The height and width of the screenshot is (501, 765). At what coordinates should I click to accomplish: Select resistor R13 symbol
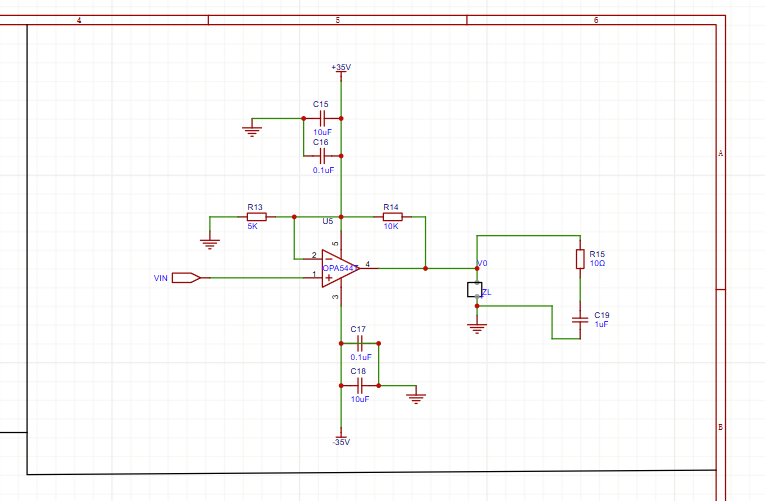(256, 217)
